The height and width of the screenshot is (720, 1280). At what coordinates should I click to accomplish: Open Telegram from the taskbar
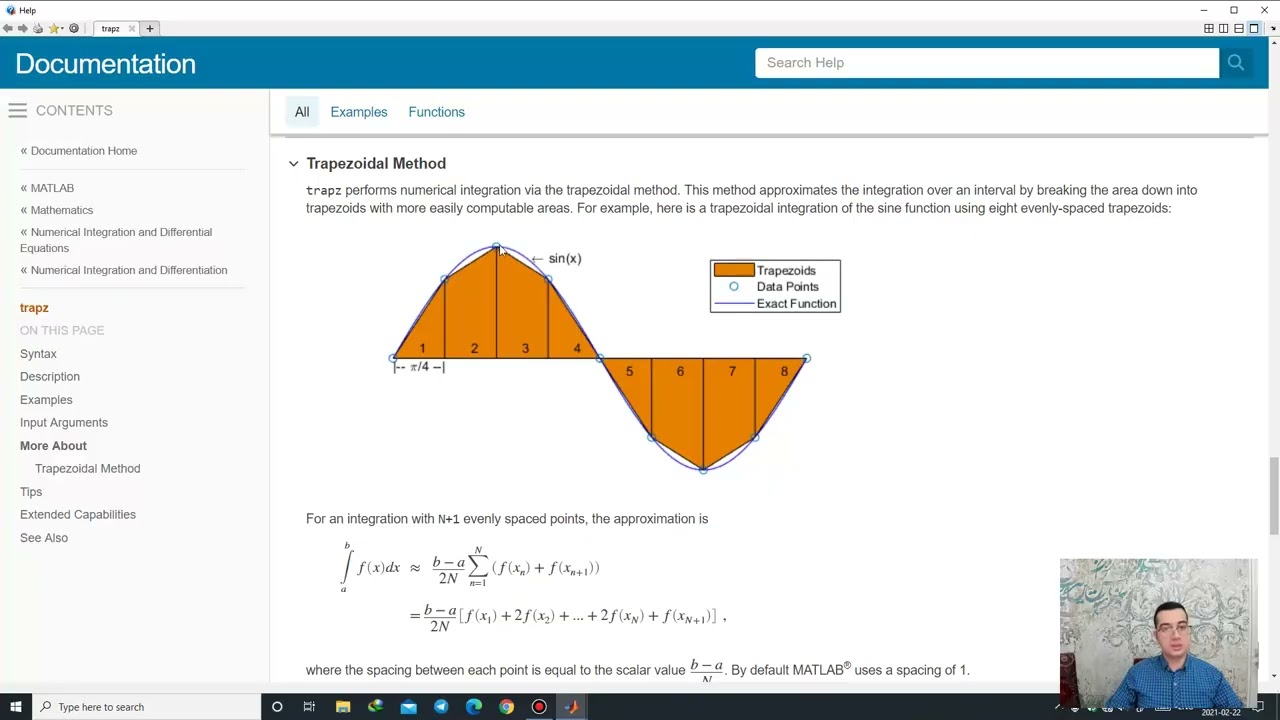click(x=441, y=707)
